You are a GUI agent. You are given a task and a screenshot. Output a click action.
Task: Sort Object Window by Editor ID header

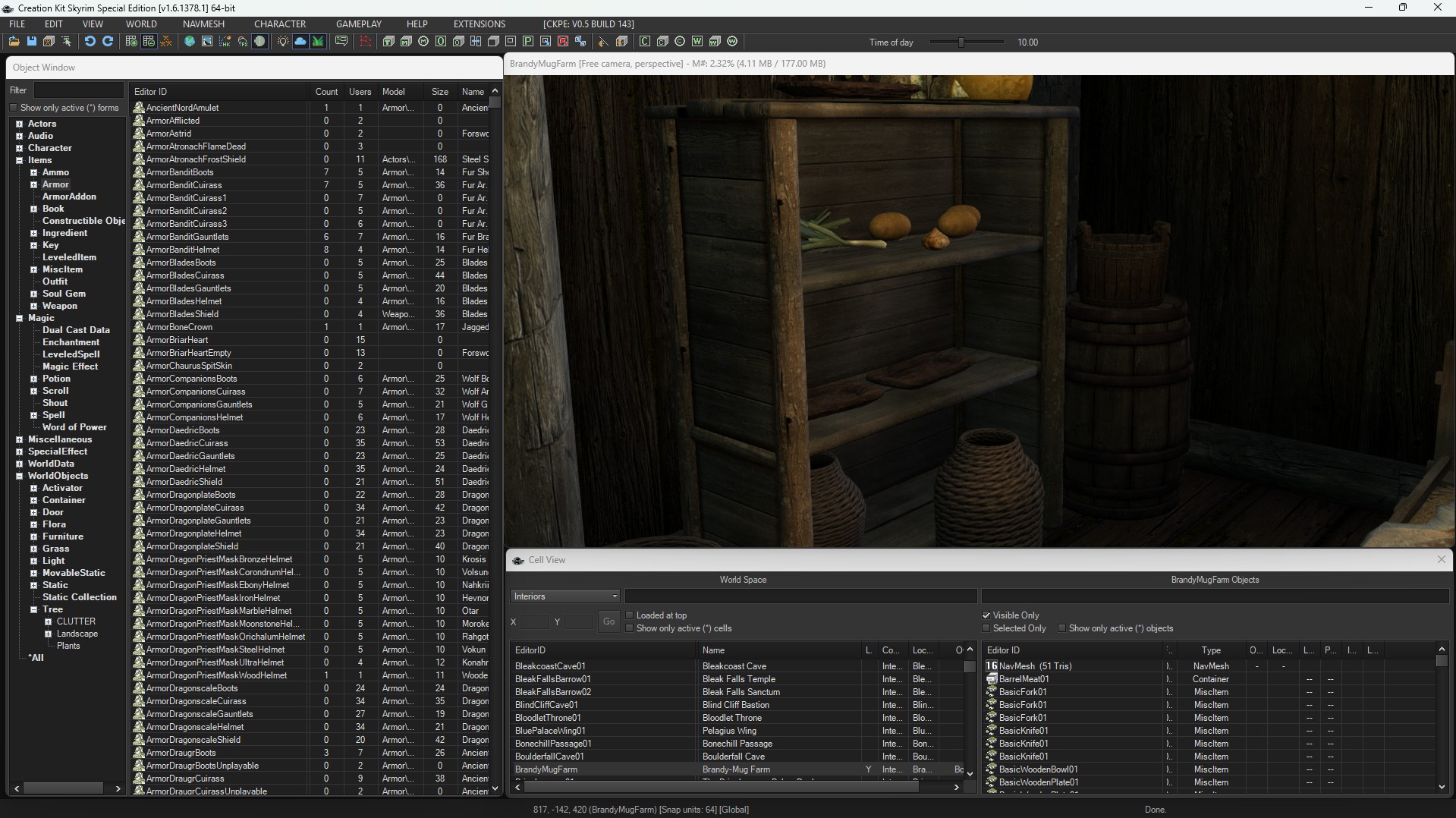(x=219, y=92)
